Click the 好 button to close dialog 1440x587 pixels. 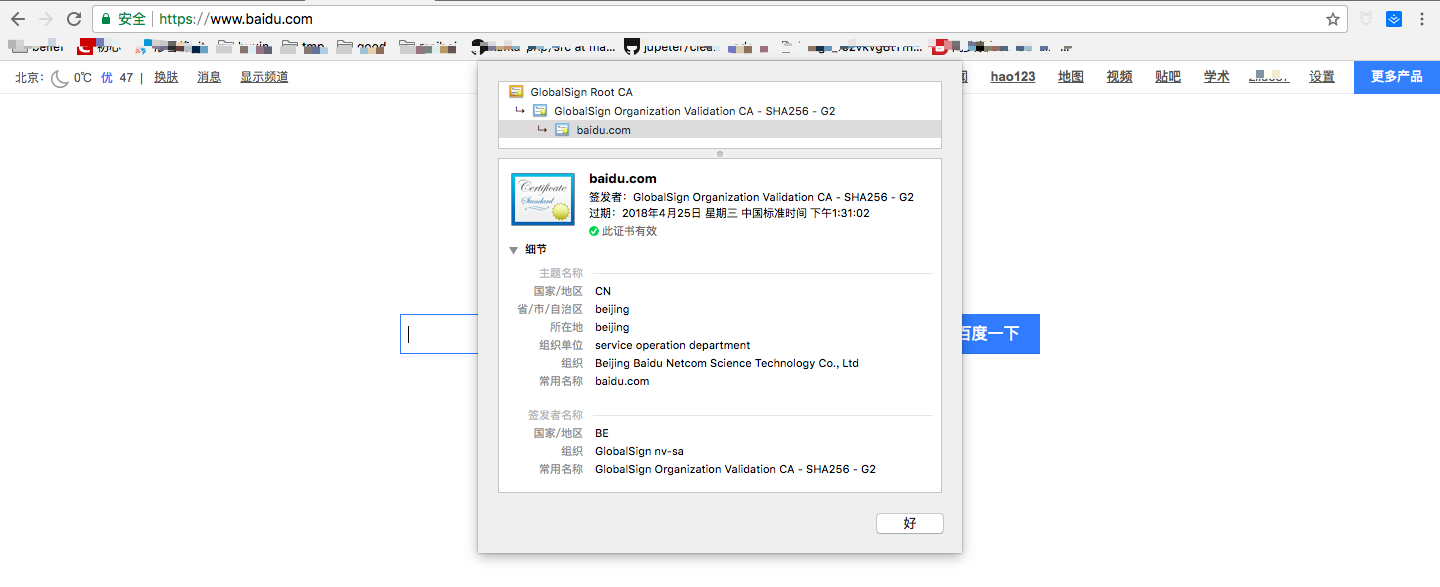coord(909,523)
